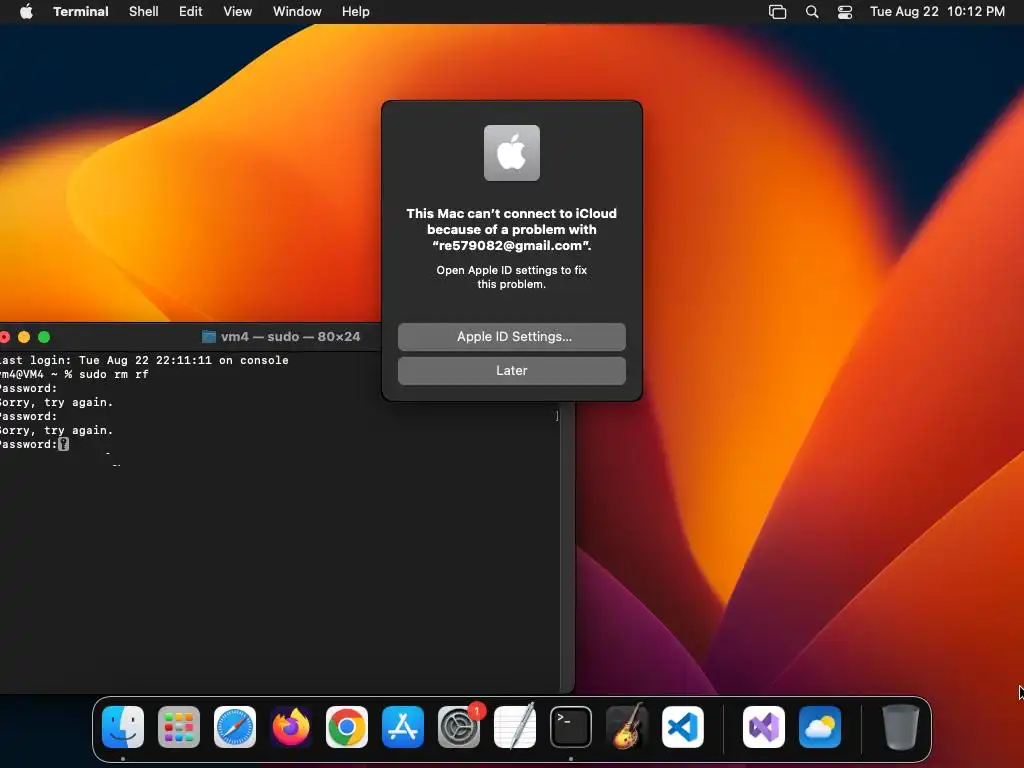This screenshot has width=1024, height=768.
Task: Open the Help menu
Action: pos(355,12)
